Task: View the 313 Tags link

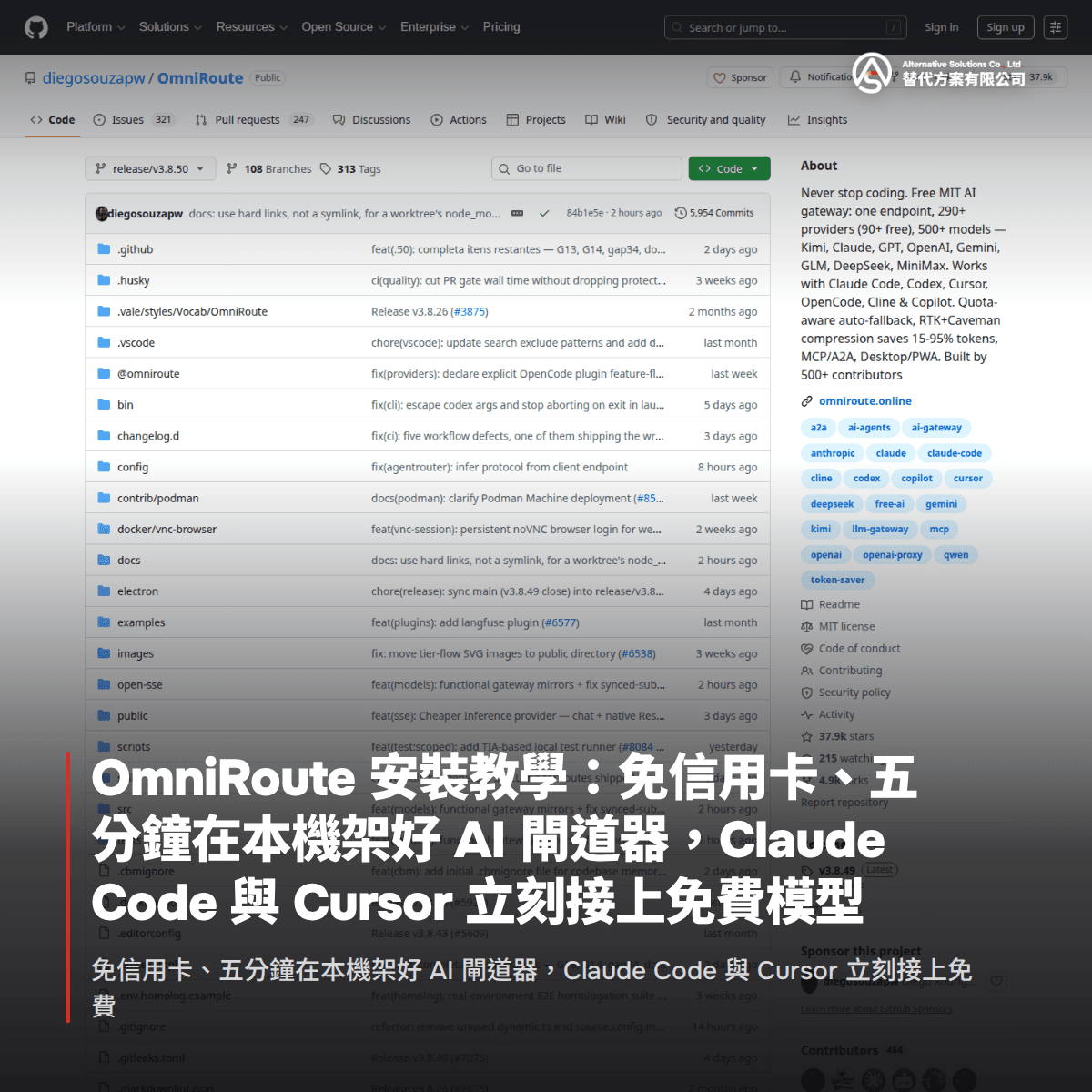Action: click(350, 169)
